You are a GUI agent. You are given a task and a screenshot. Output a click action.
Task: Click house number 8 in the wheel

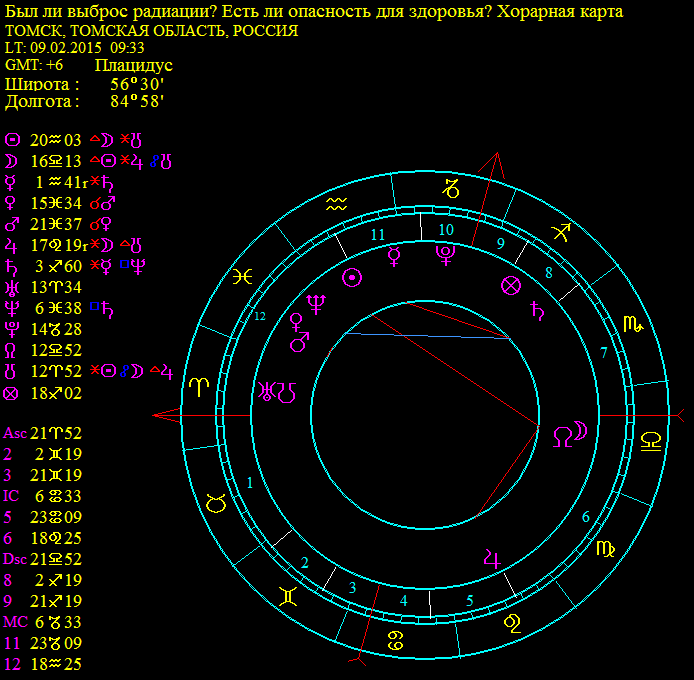pyautogui.click(x=549, y=273)
